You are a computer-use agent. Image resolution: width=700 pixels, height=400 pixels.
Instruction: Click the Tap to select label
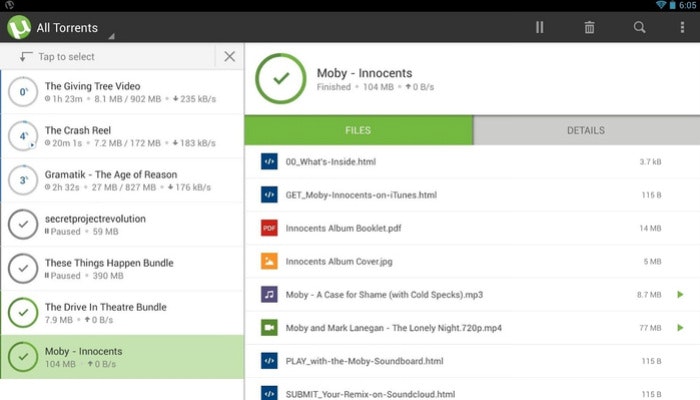(x=67, y=57)
